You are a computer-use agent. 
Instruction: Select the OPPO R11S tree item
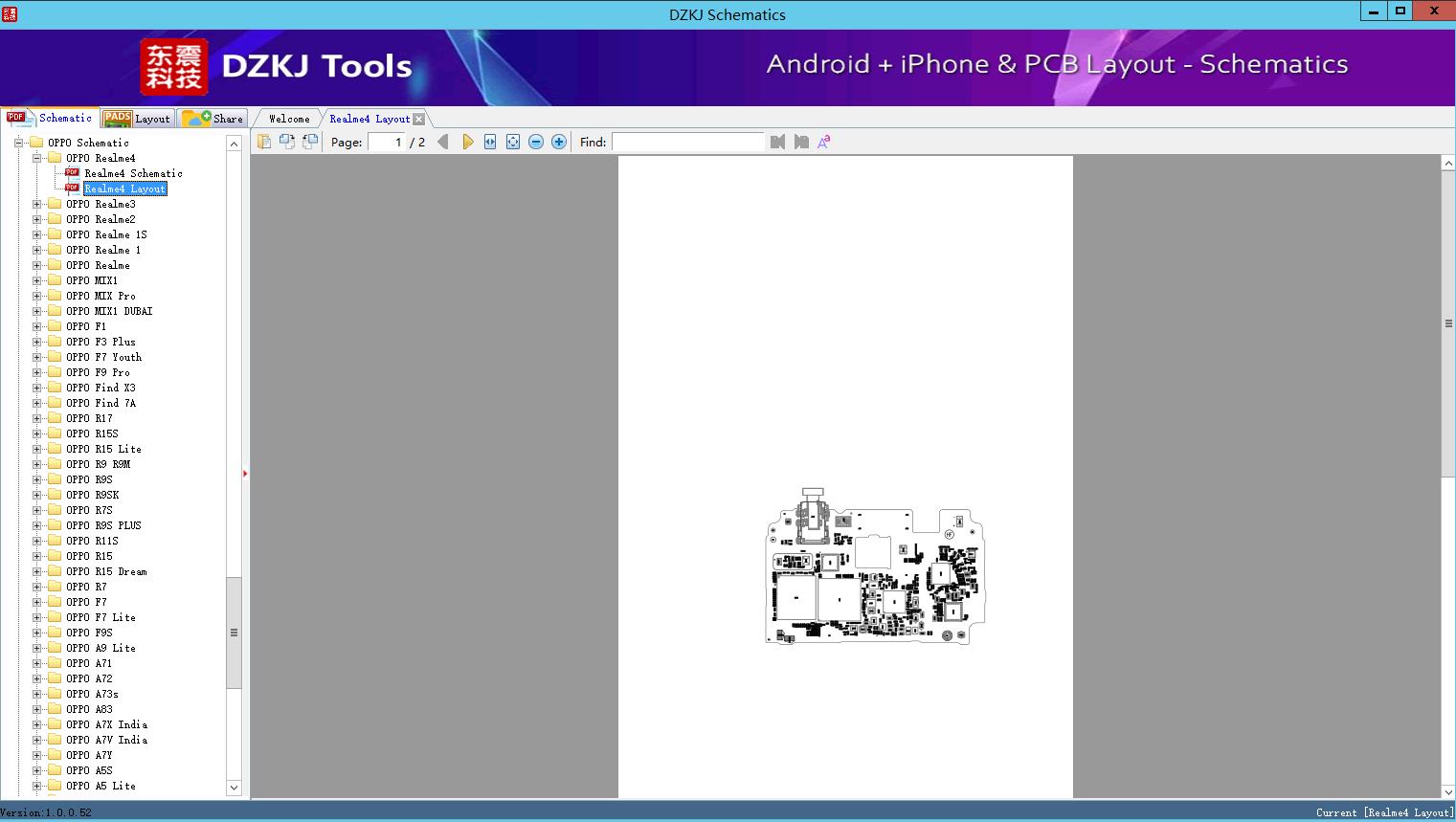click(x=92, y=541)
